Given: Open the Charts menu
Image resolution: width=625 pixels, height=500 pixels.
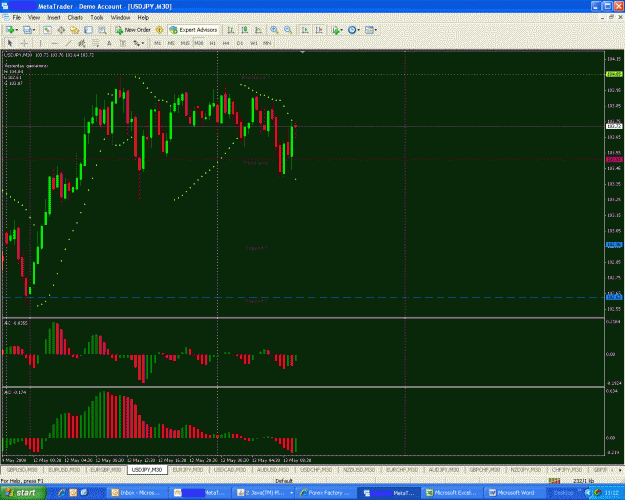Looking at the screenshot, I should coord(75,18).
